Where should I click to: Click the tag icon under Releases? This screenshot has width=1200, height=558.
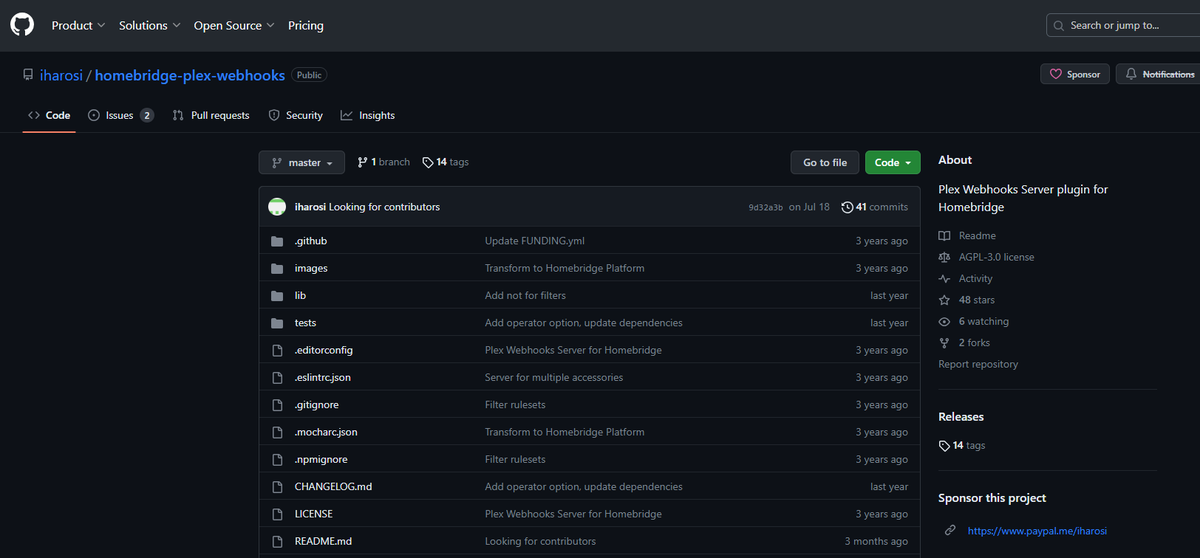[x=944, y=446]
